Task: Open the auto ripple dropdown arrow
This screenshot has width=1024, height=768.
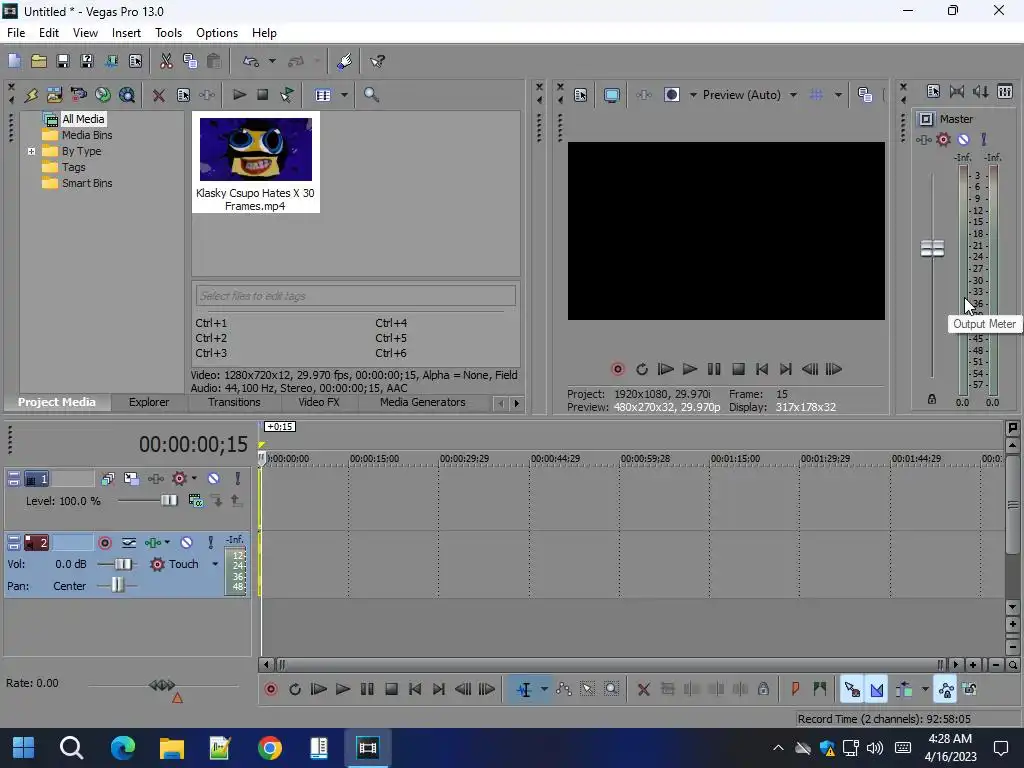Action: point(925,690)
